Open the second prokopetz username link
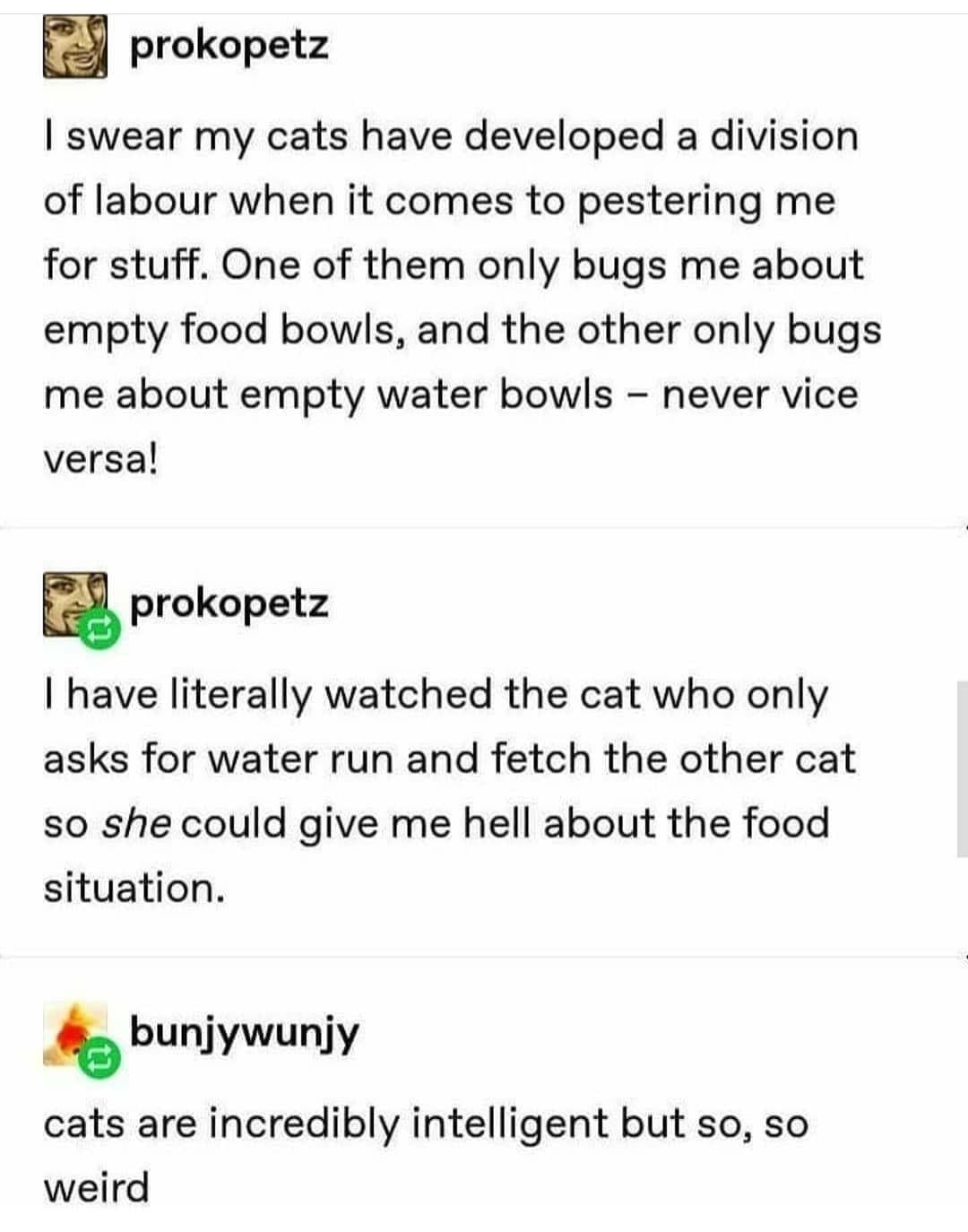Image resolution: width=968 pixels, height=1232 pixels. pyautogui.click(x=229, y=603)
